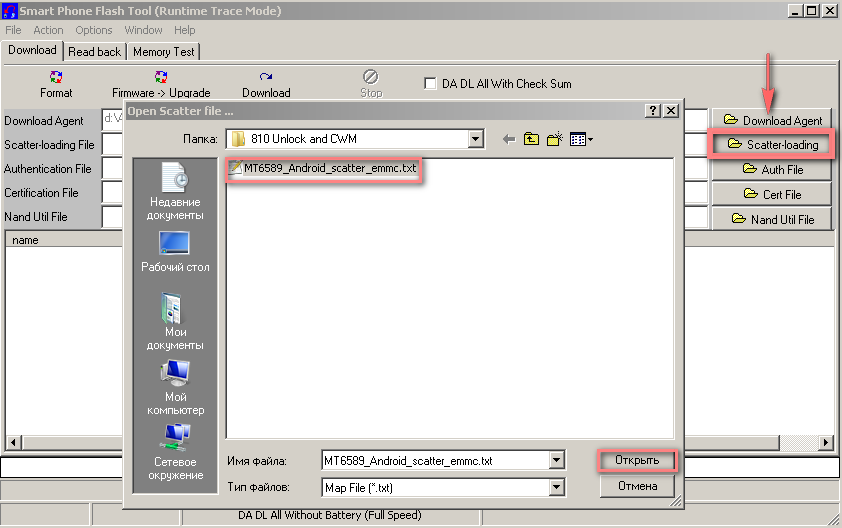Enable DA DL All With Check Sum
Screen dimensions: 842x528
(x=430, y=84)
